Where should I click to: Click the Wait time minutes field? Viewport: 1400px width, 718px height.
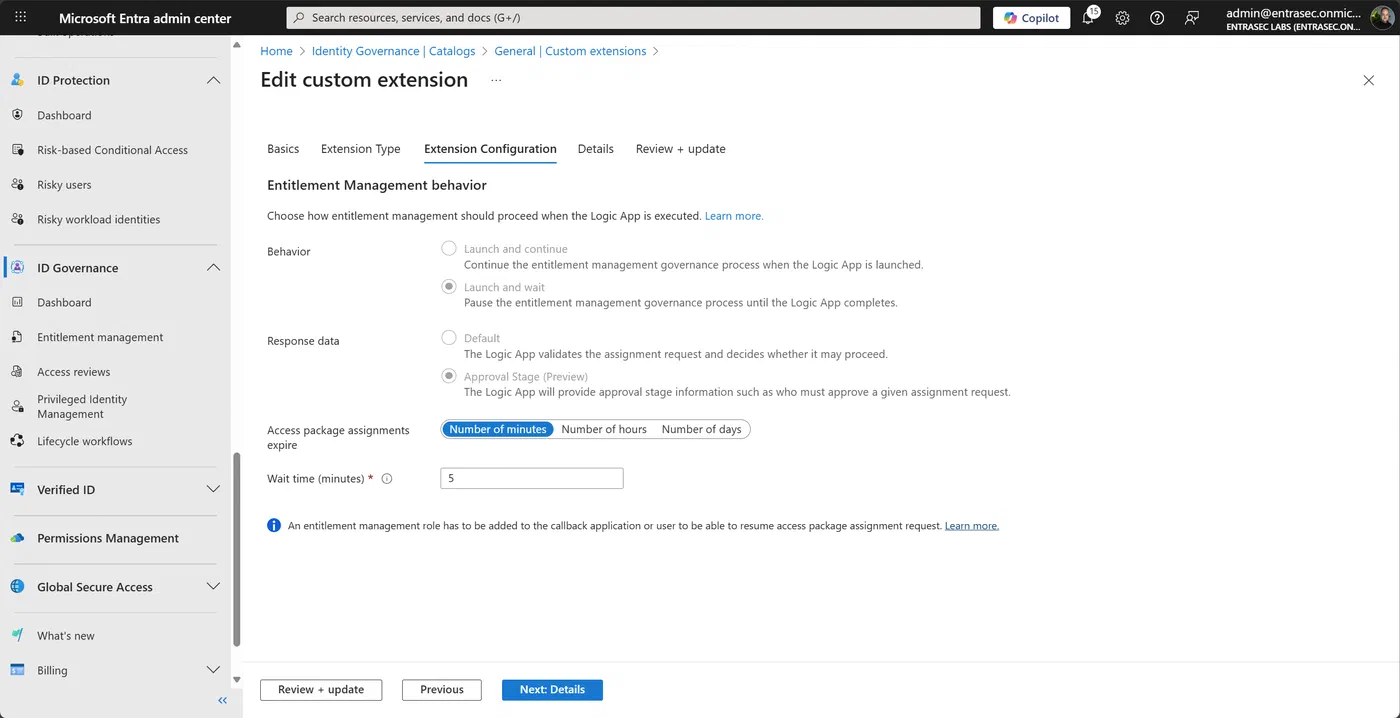[x=532, y=479]
